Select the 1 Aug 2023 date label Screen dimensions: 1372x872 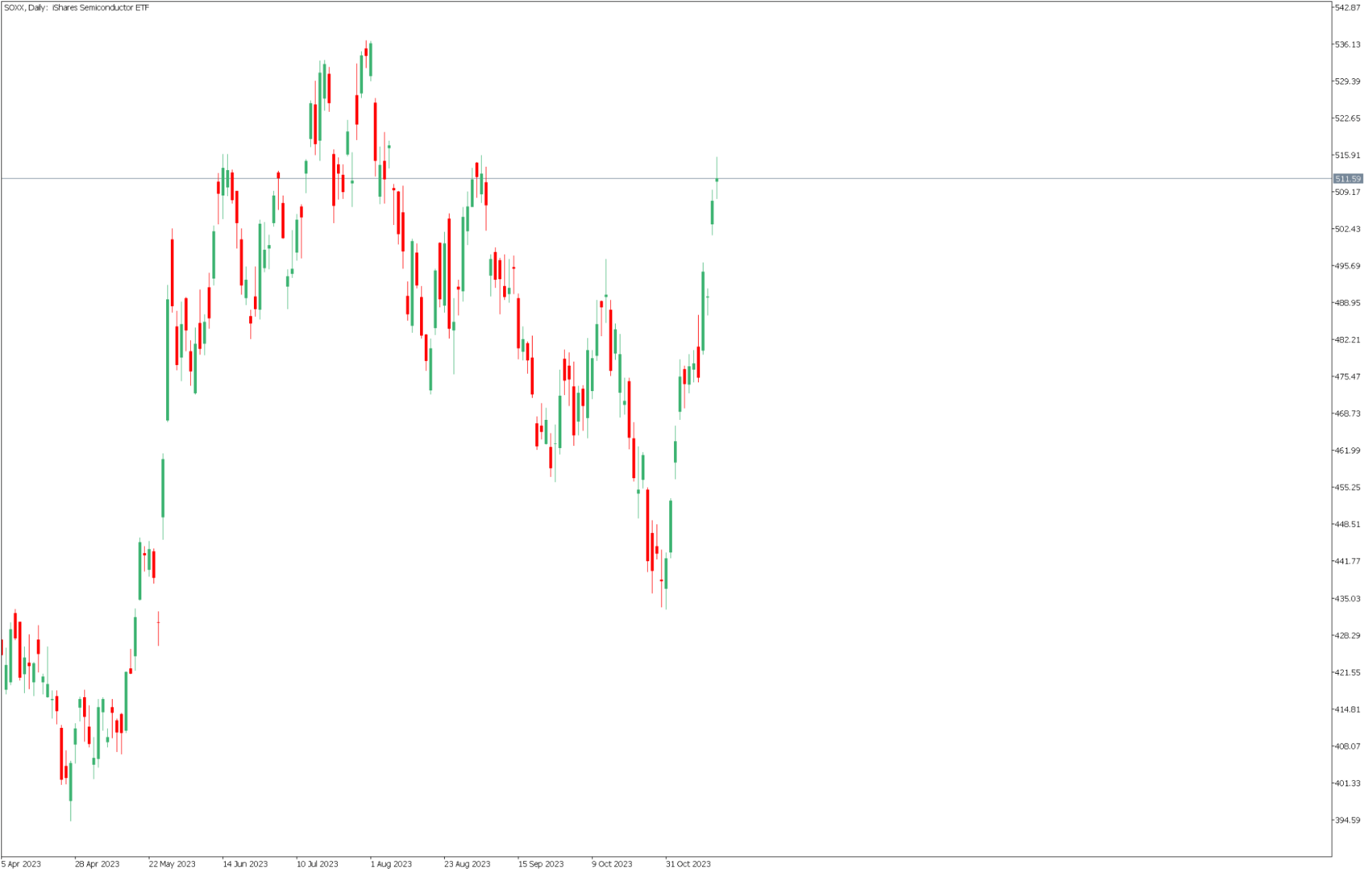pos(391,864)
